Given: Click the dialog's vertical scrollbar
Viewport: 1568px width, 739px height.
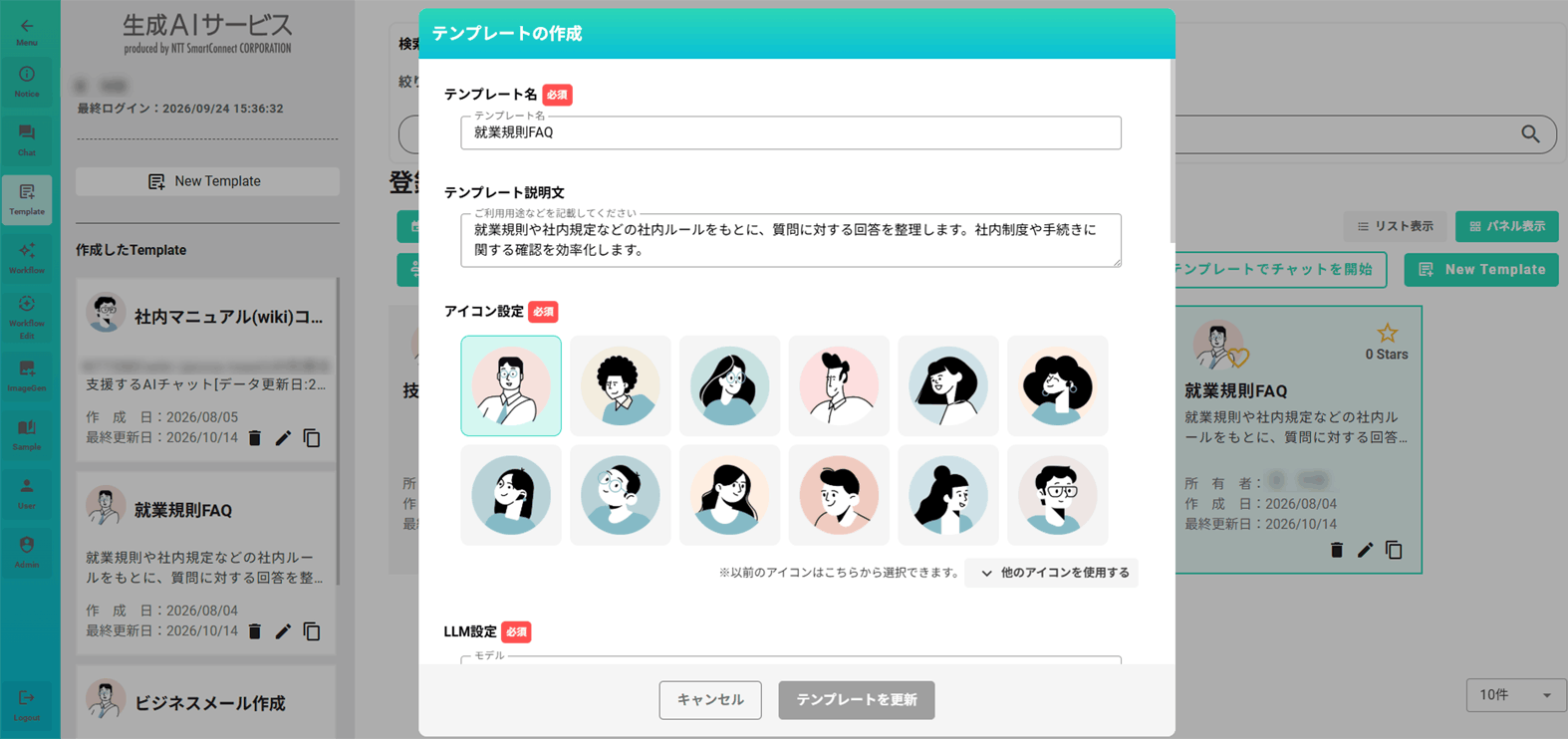Looking at the screenshot, I should click(x=1172, y=149).
